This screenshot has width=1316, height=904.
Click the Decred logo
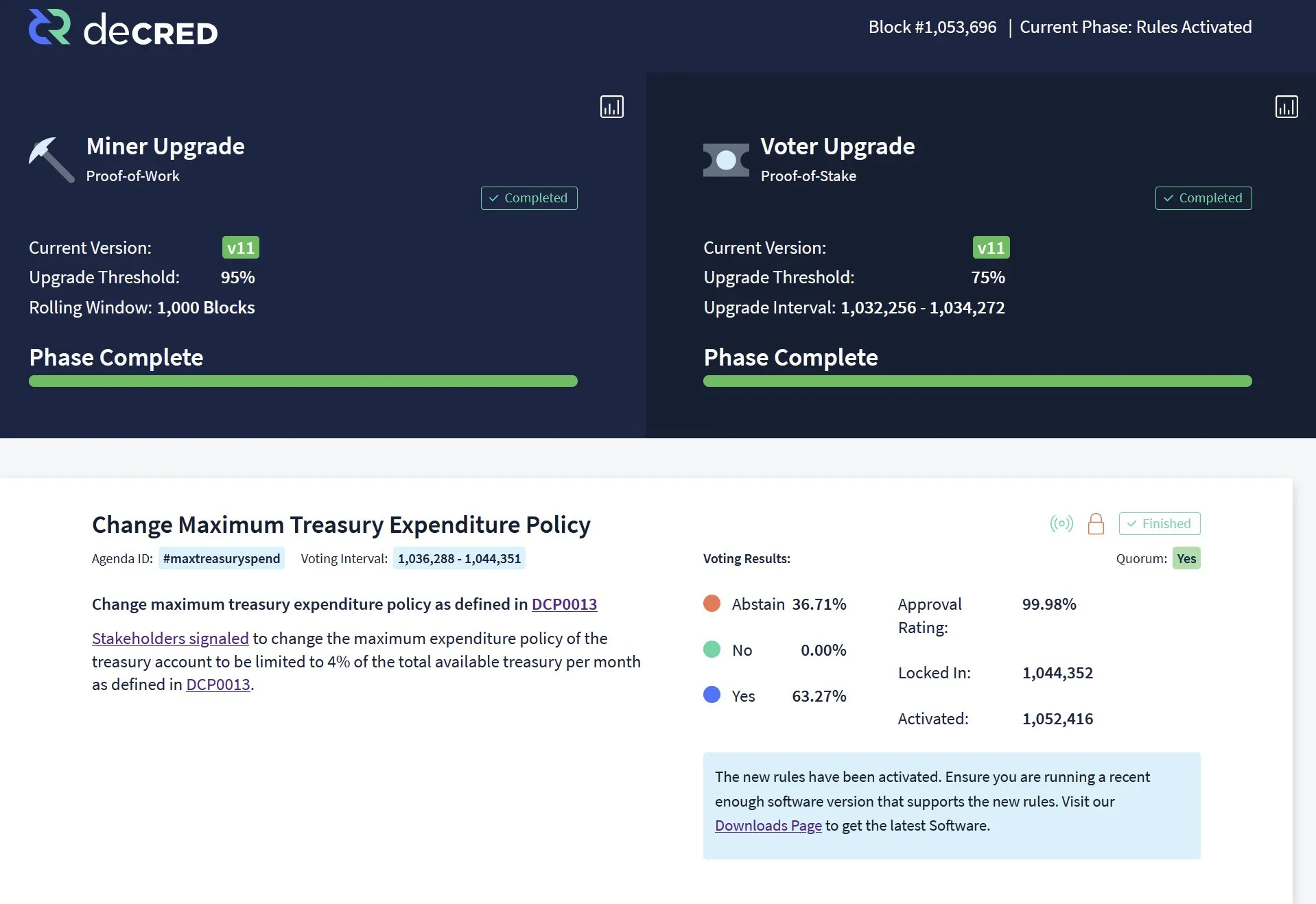(x=122, y=27)
